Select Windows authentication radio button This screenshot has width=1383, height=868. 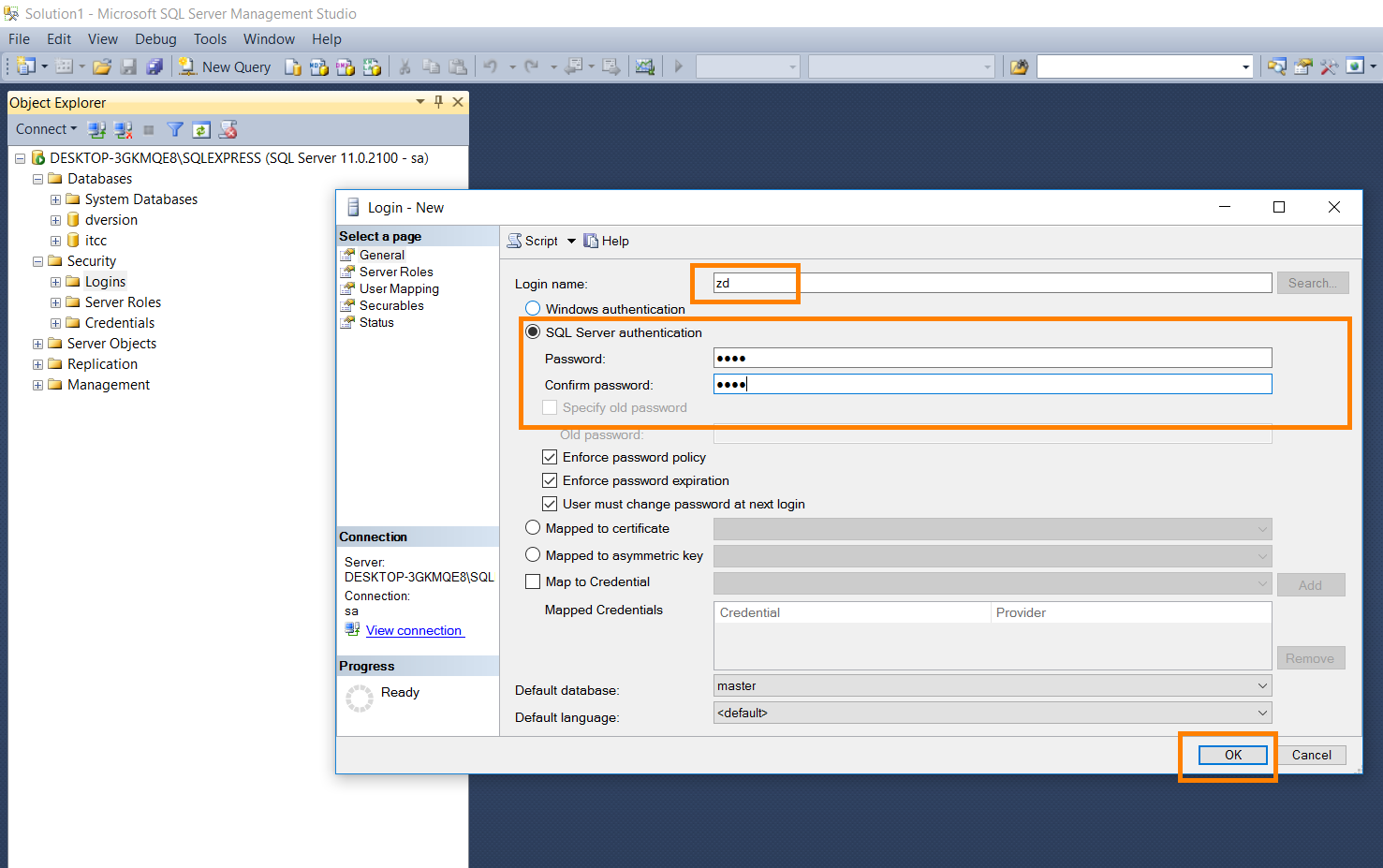pyautogui.click(x=533, y=309)
